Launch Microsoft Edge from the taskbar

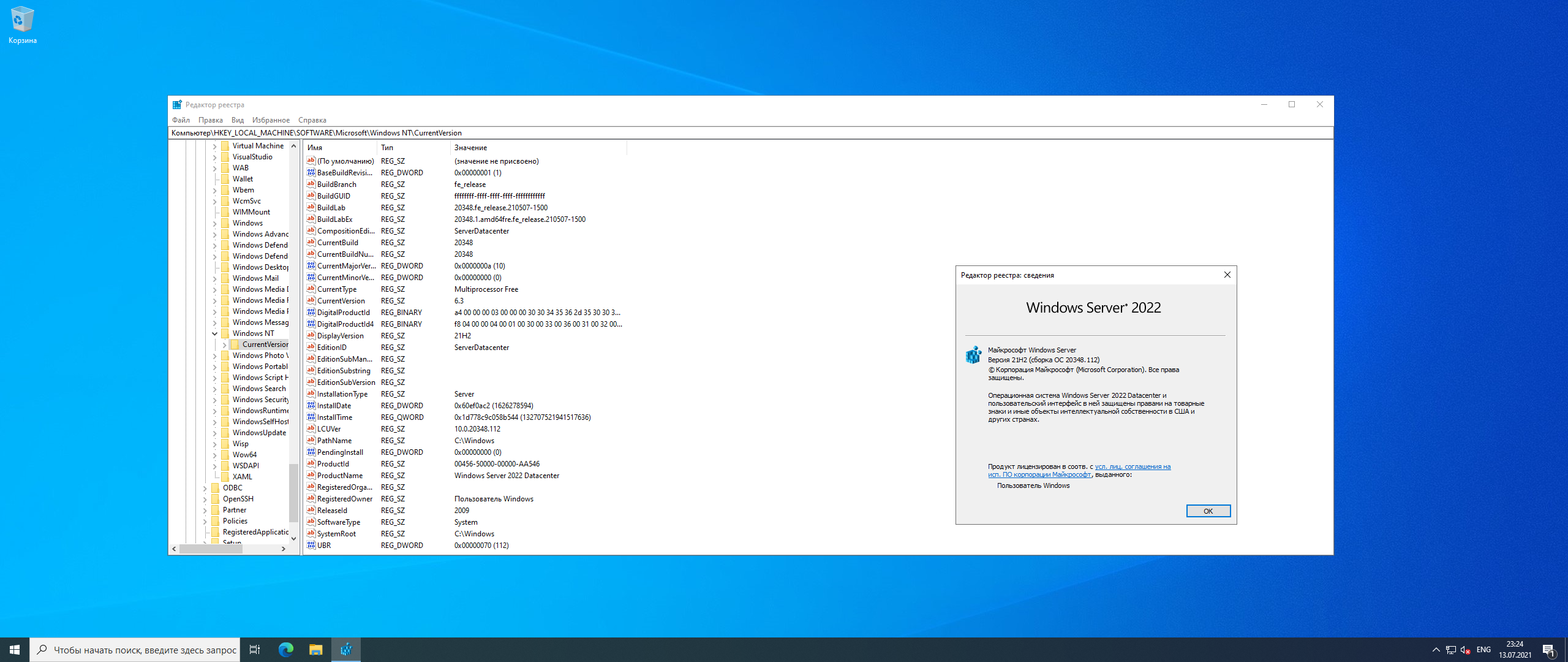click(285, 650)
